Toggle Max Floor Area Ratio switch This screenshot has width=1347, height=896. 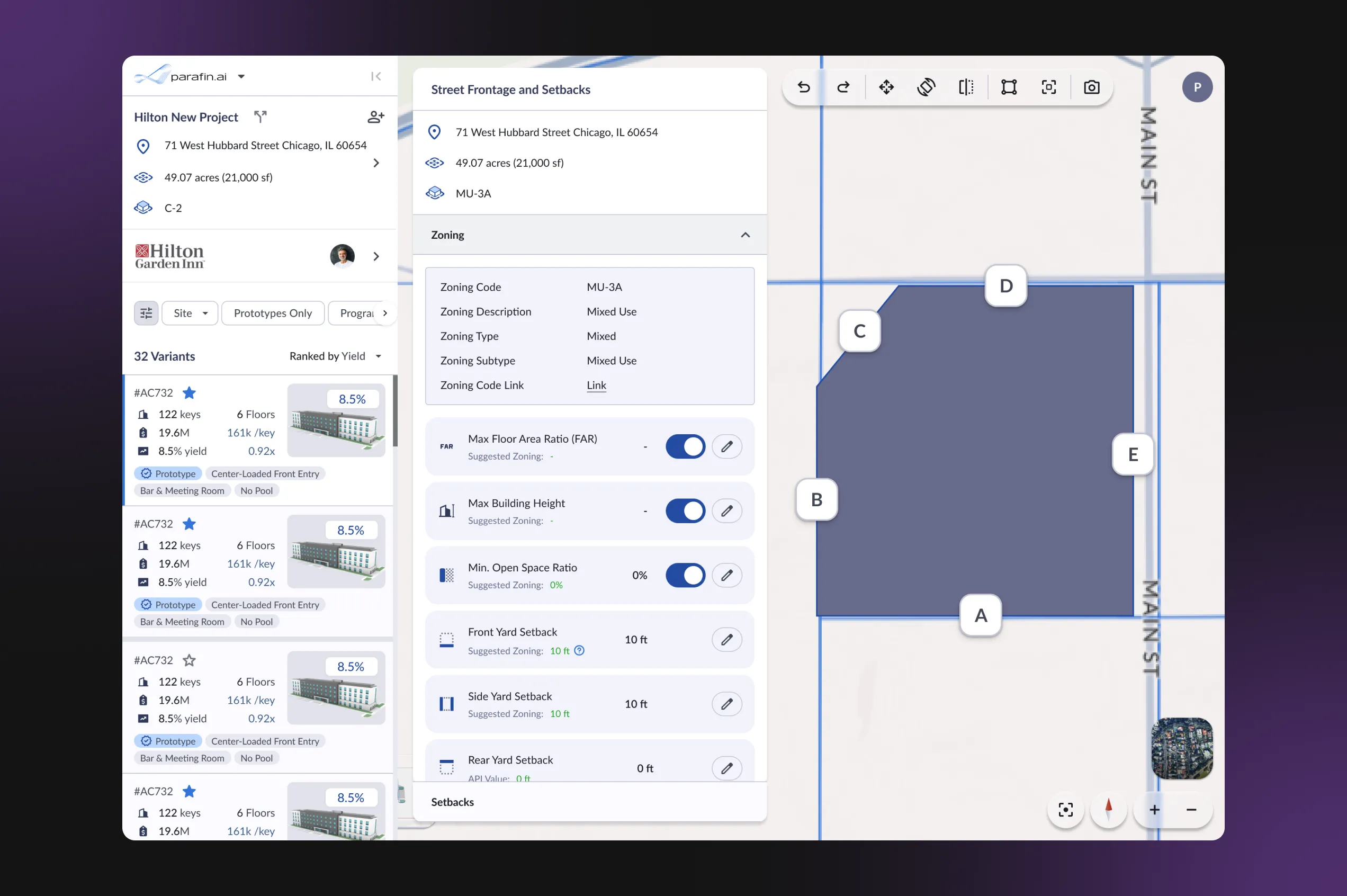coord(685,446)
